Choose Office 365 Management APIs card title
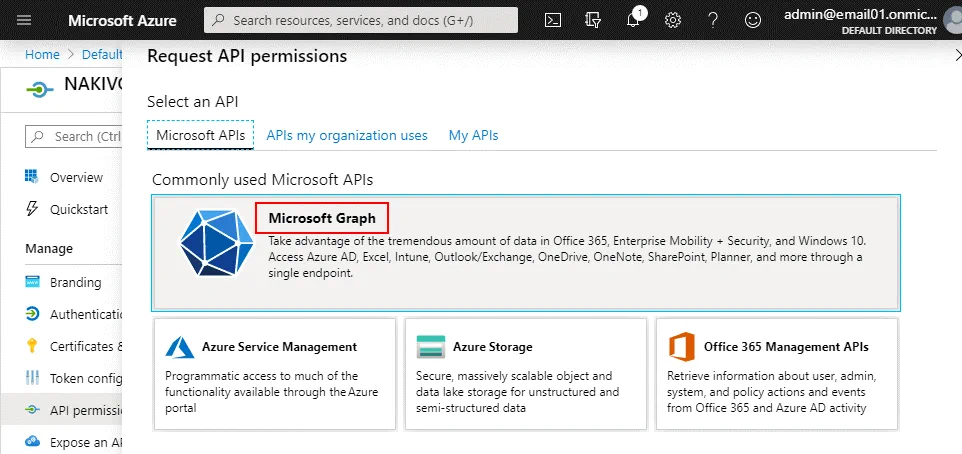This screenshot has width=962, height=454. click(786, 347)
